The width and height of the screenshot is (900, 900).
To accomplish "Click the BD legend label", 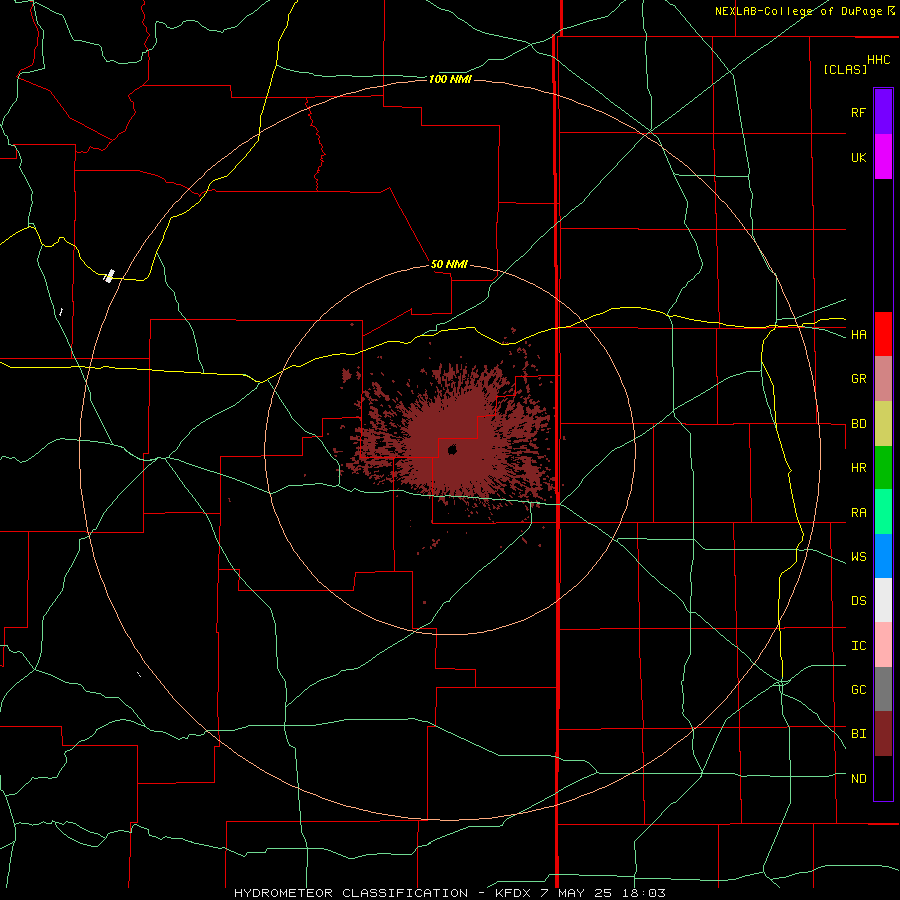I will point(858,424).
